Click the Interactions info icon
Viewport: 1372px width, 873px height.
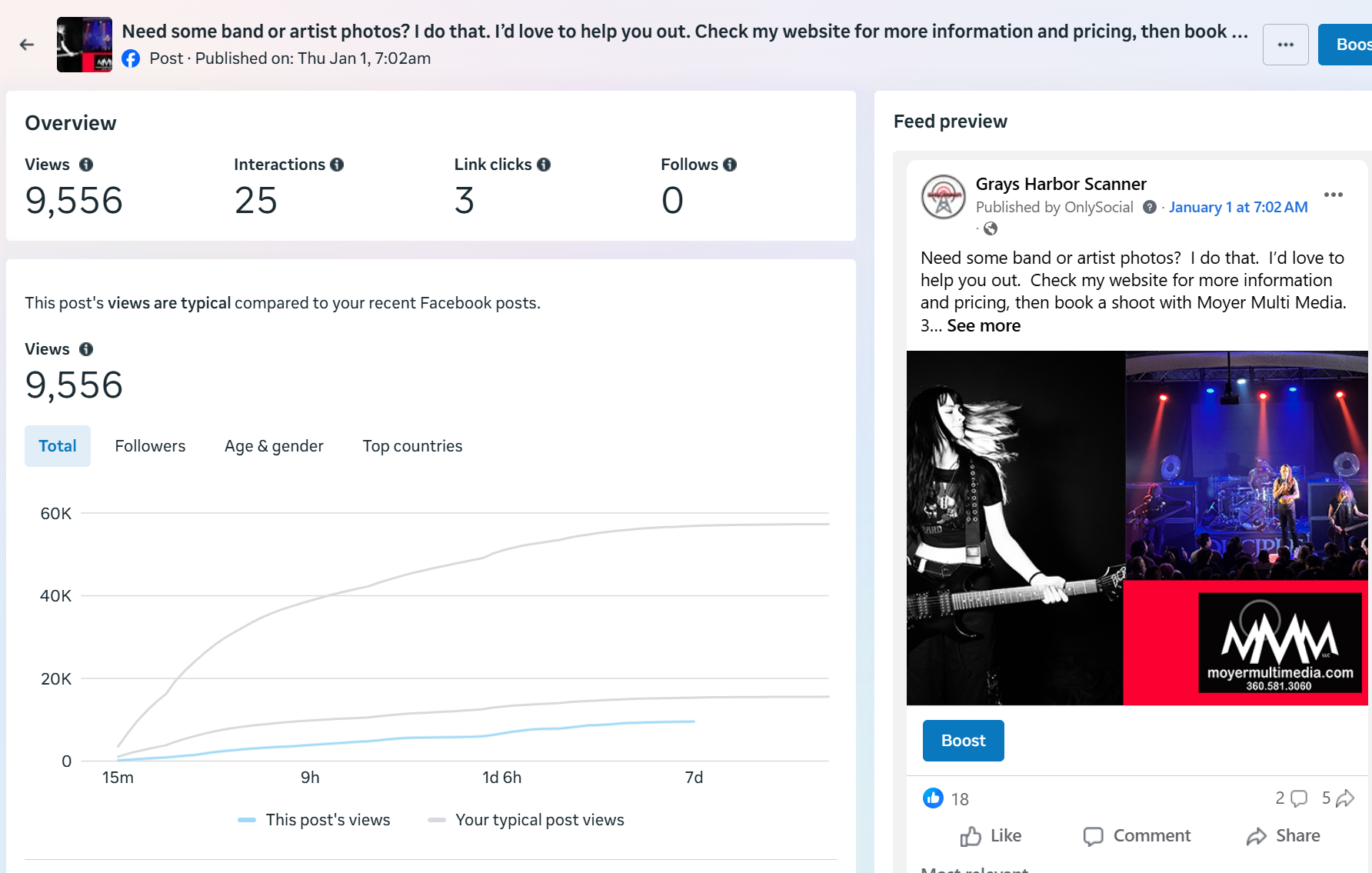(337, 165)
